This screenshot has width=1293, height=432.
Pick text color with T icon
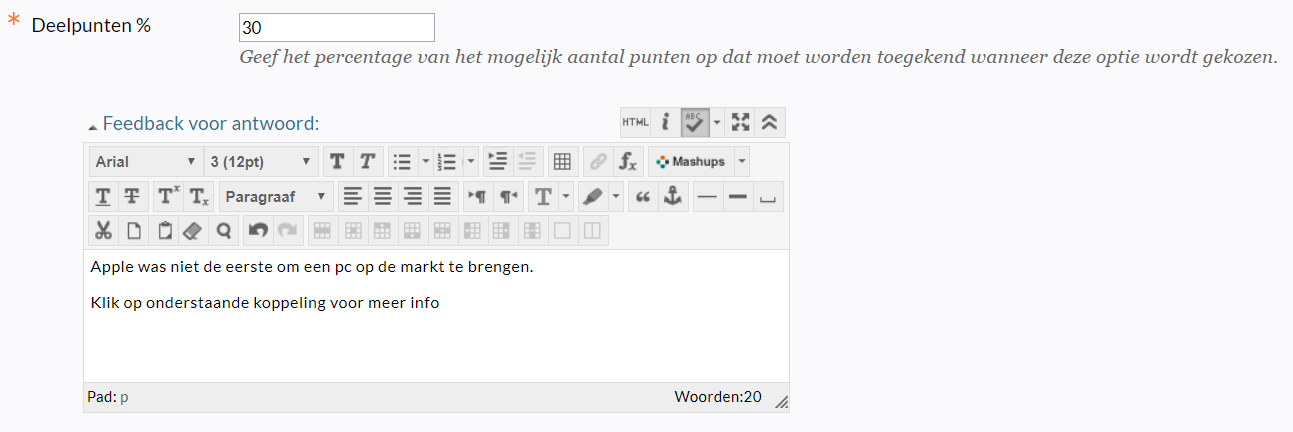click(x=543, y=196)
